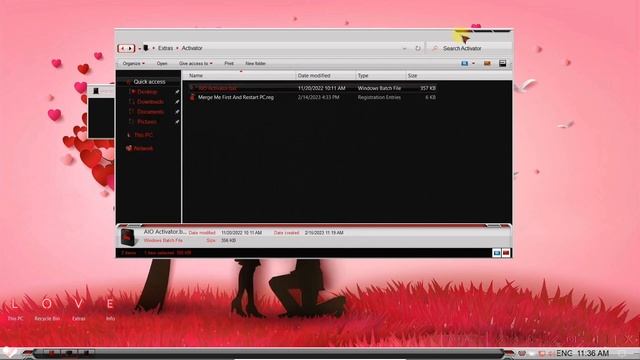Image resolution: width=640 pixels, height=360 pixels.
Task: Click the pin icon next to Documents
Action: [x=177, y=111]
